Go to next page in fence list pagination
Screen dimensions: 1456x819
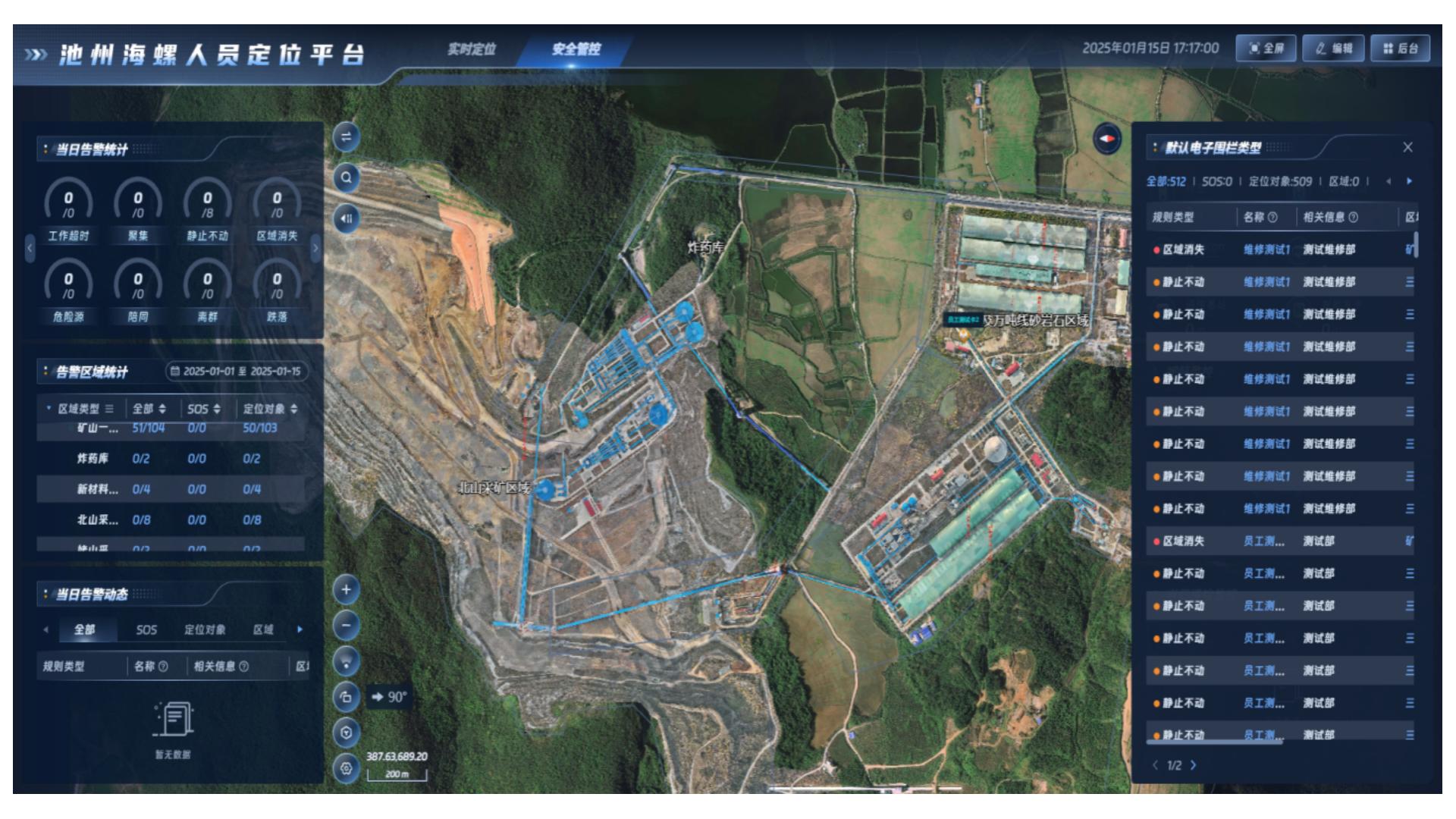(x=1194, y=765)
